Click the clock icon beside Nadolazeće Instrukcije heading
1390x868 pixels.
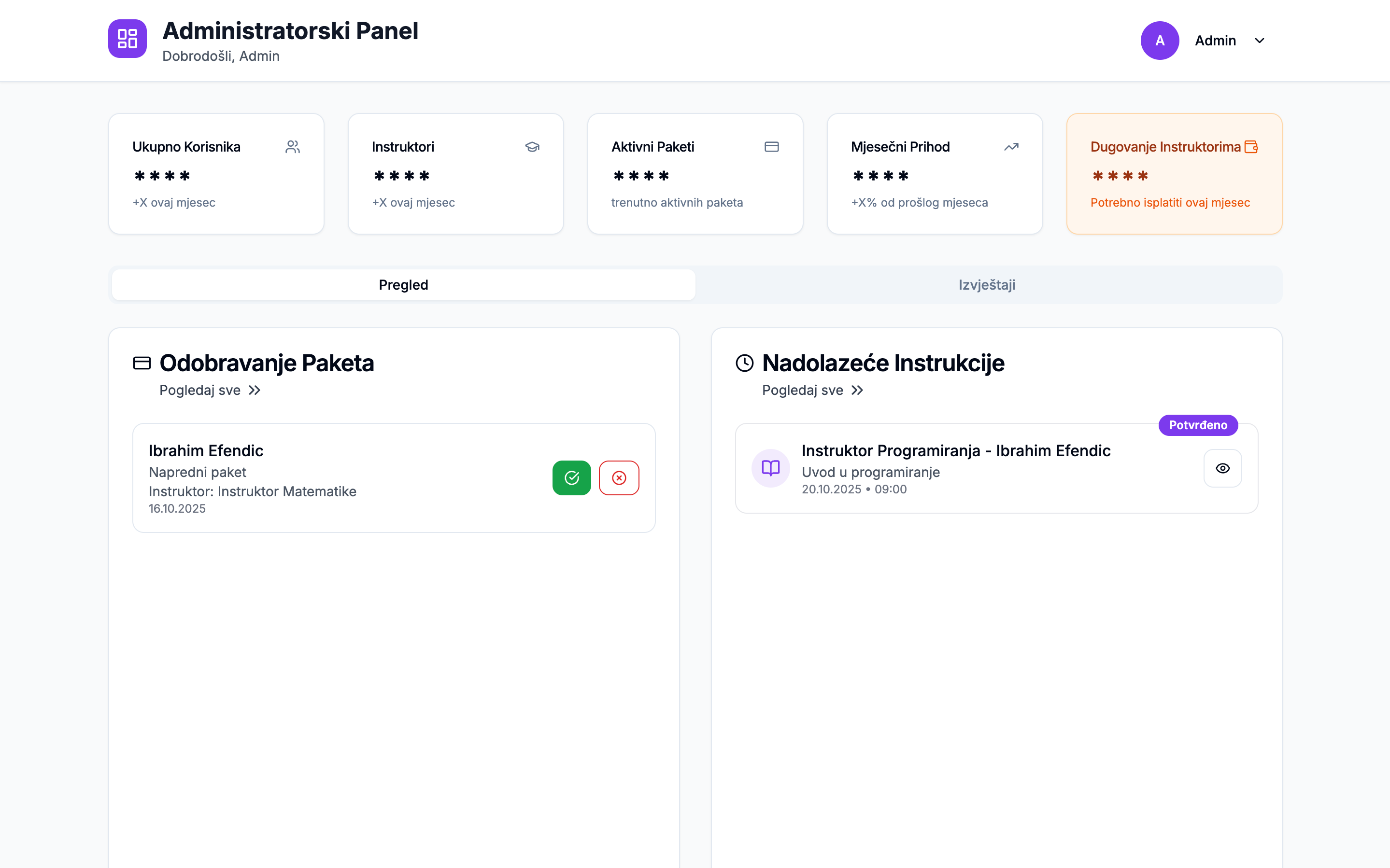(745, 362)
